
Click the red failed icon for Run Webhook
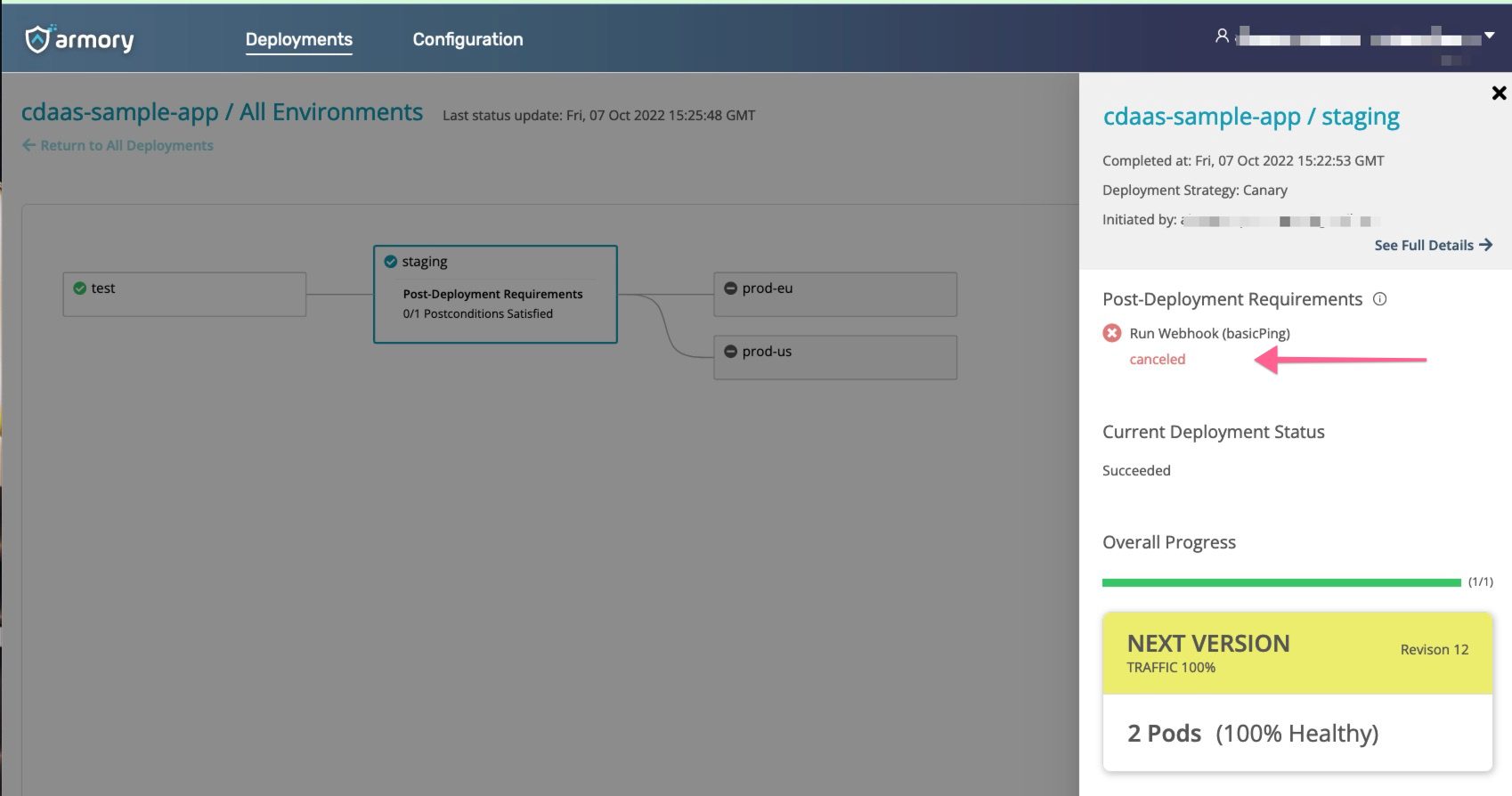tap(1112, 333)
